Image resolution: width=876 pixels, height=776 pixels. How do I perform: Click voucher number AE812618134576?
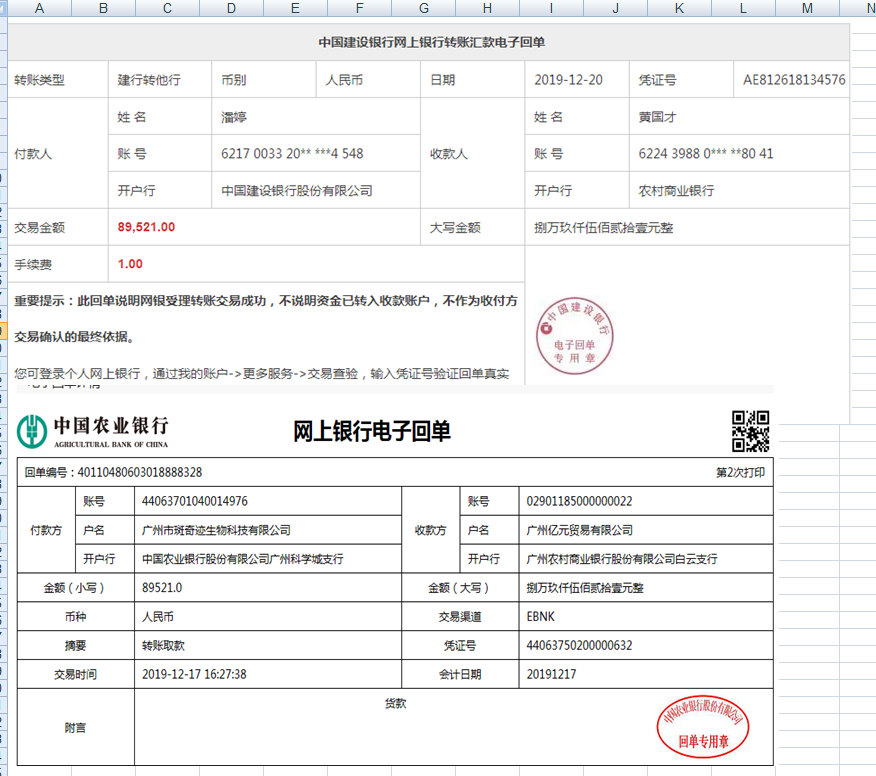click(794, 80)
